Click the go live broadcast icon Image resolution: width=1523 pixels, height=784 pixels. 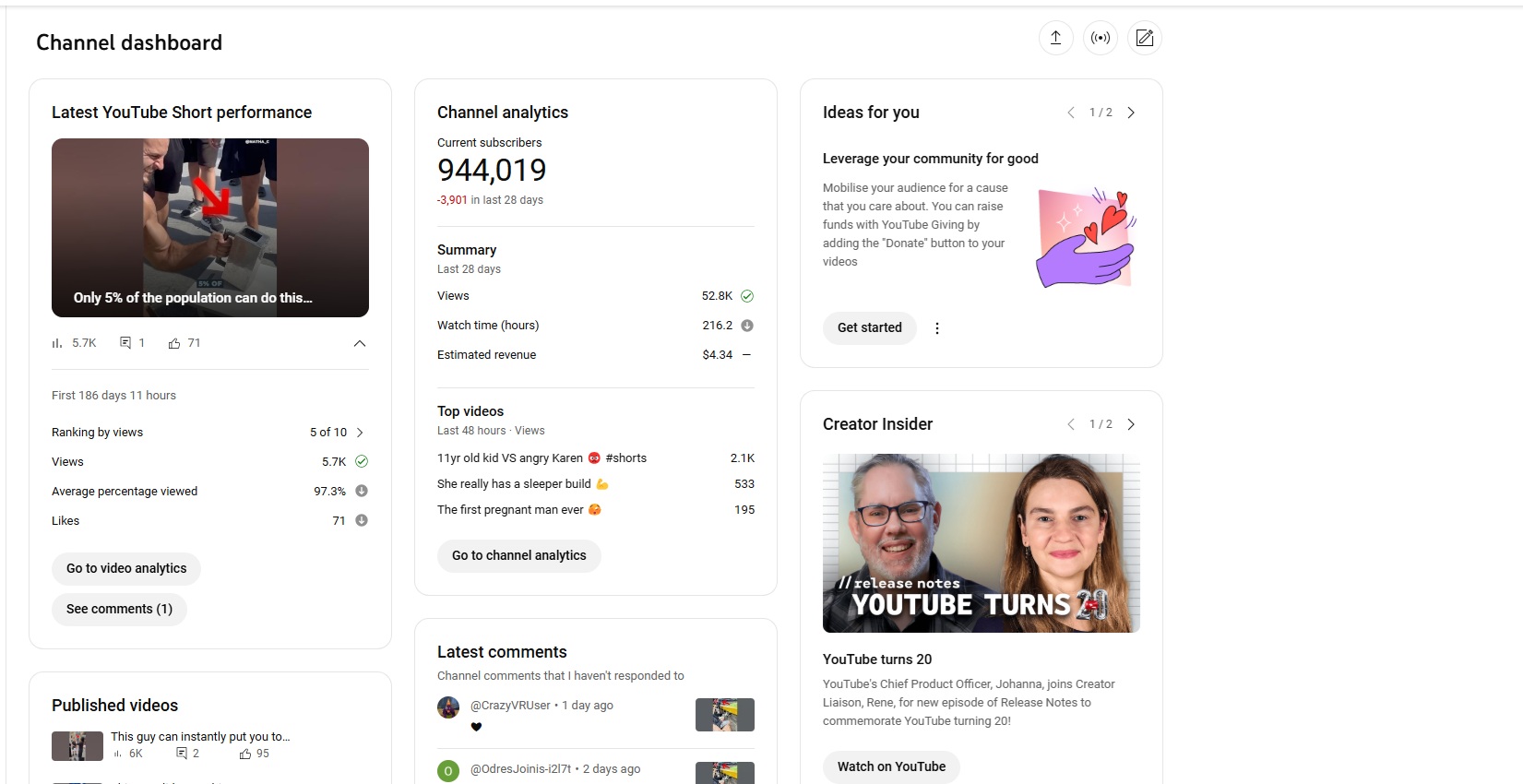(1100, 38)
